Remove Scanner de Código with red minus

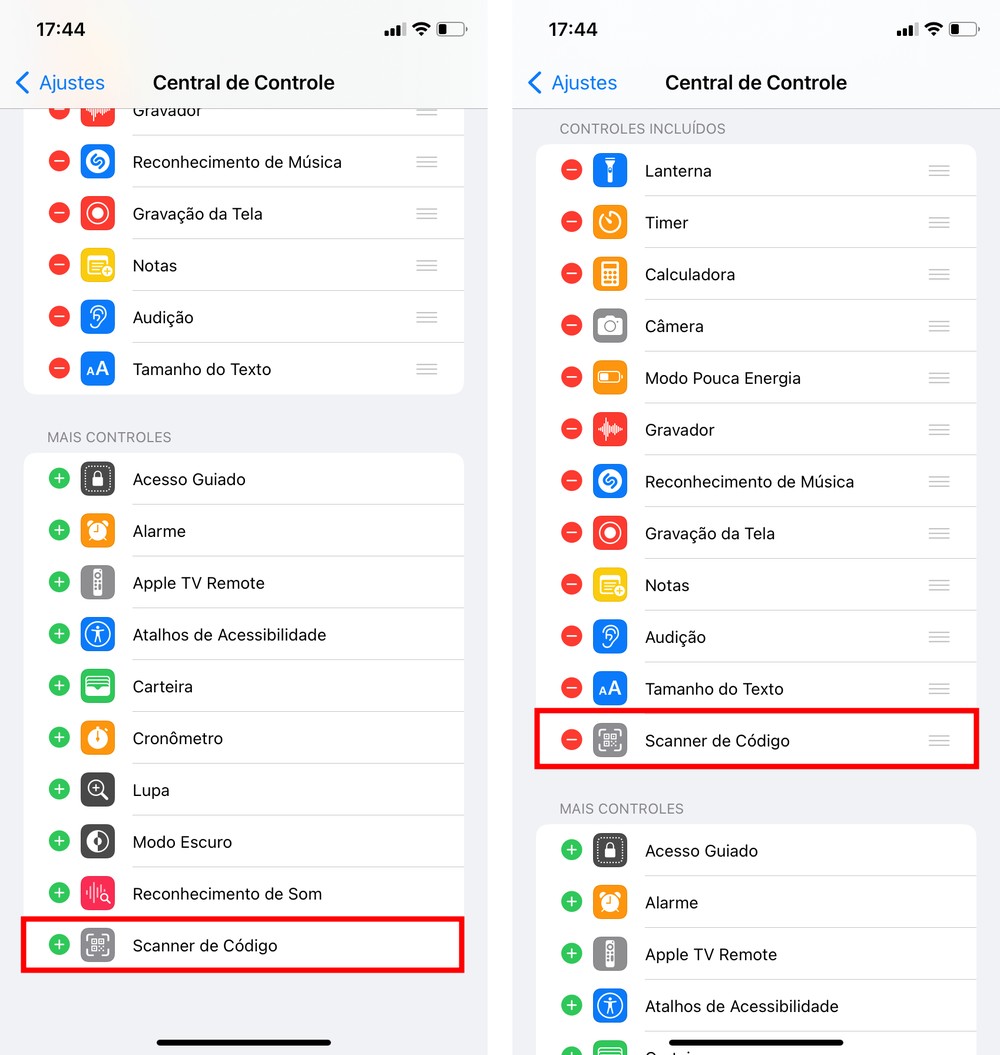571,739
